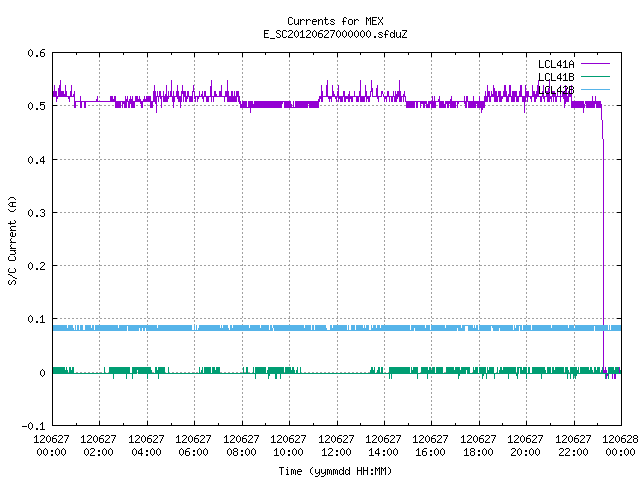Click the x-axis tick 120627 22:00
The height and width of the screenshot is (480, 640).
(573, 445)
